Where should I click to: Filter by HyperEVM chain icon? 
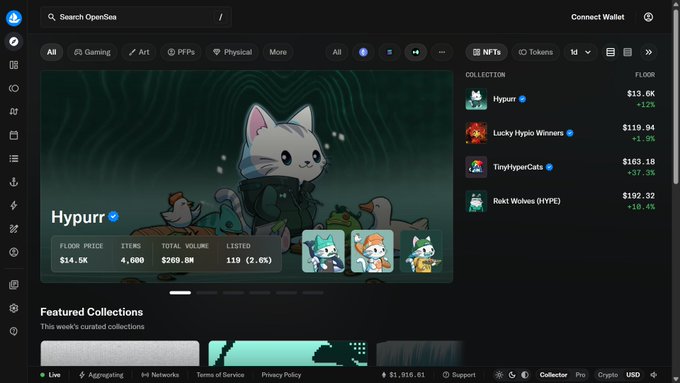[415, 52]
